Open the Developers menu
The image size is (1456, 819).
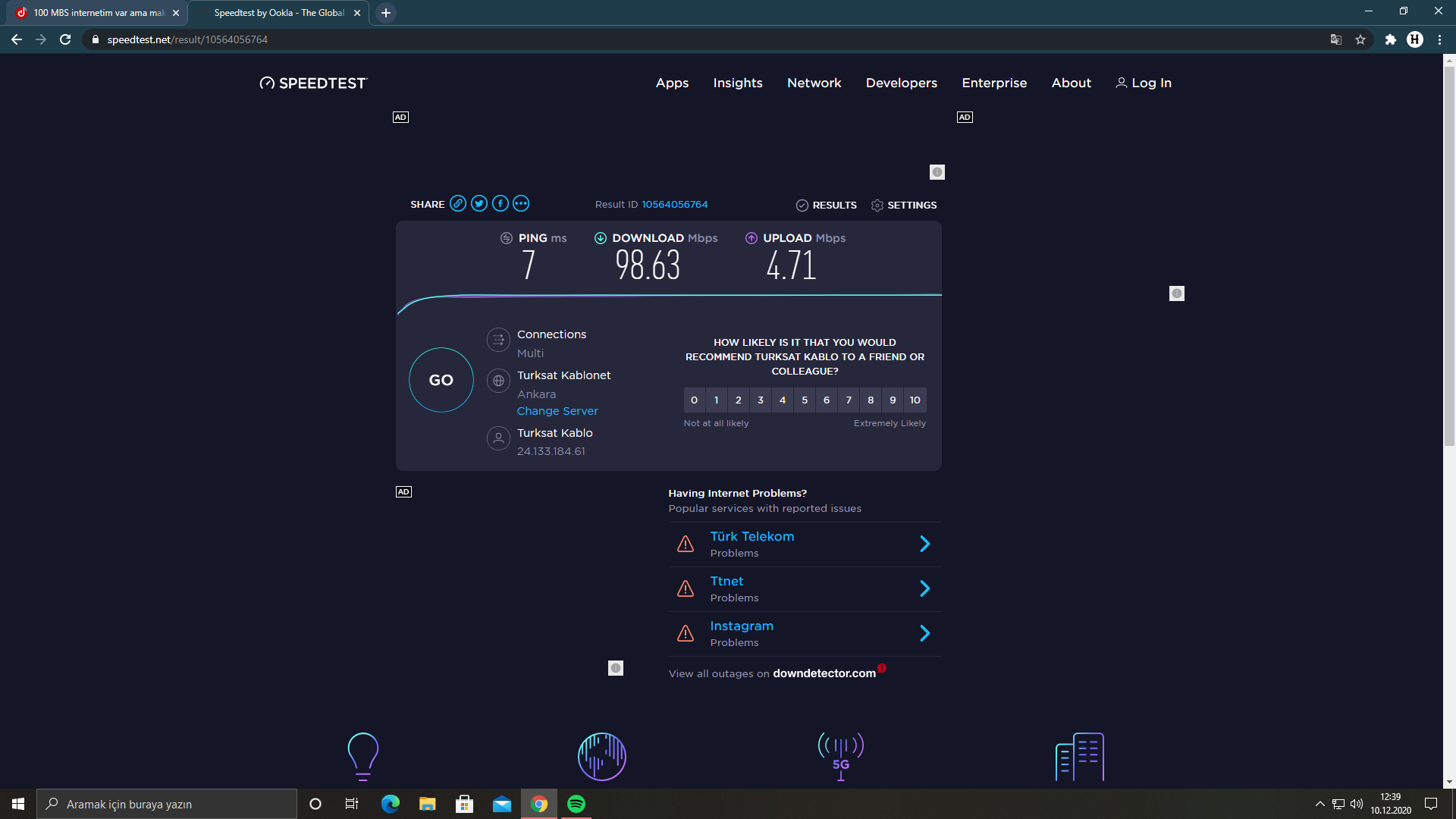pos(902,83)
